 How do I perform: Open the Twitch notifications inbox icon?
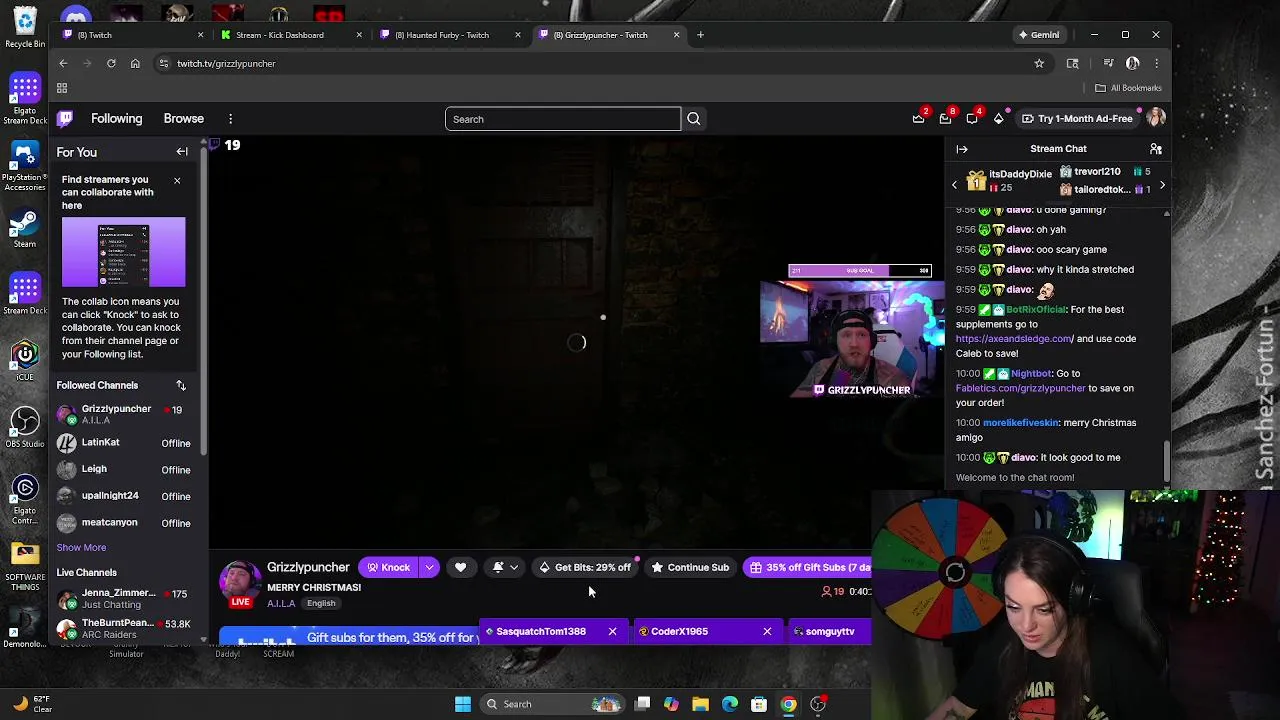[x=946, y=118]
